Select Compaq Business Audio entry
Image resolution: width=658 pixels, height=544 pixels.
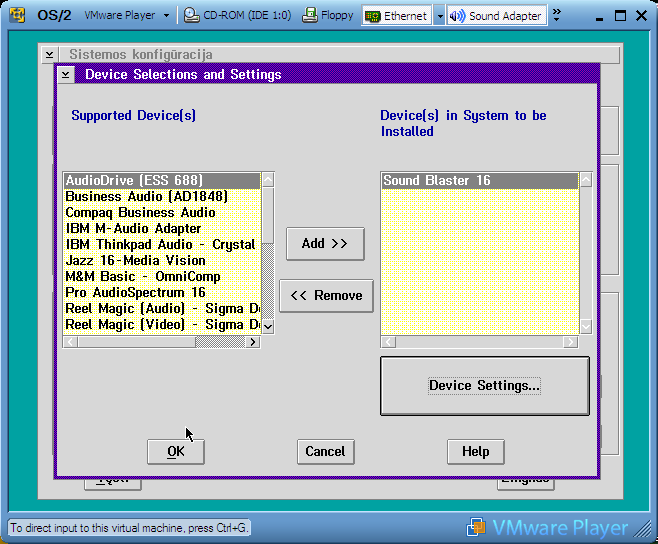click(x=162, y=212)
